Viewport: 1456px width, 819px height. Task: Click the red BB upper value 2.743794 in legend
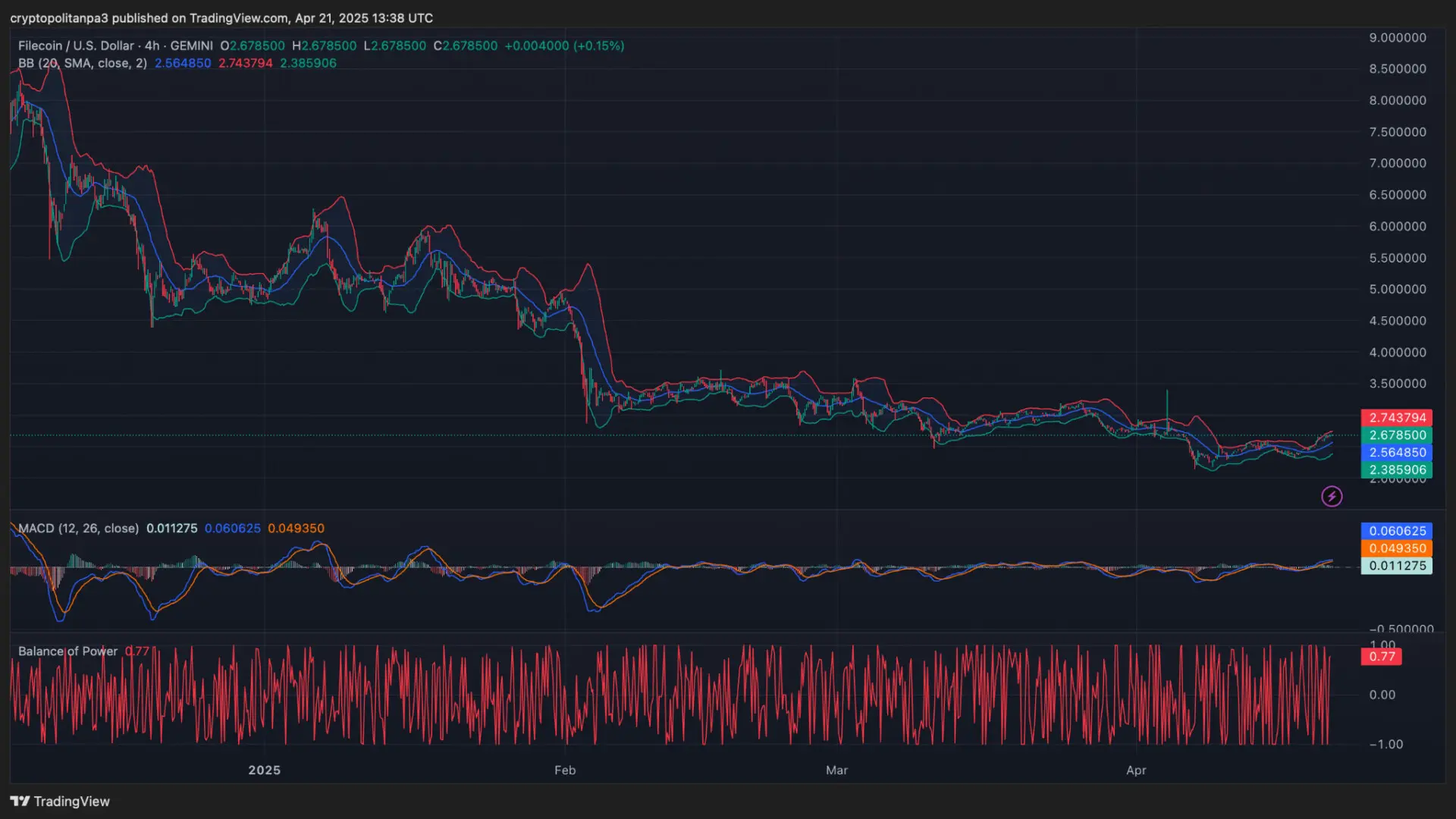pos(245,63)
